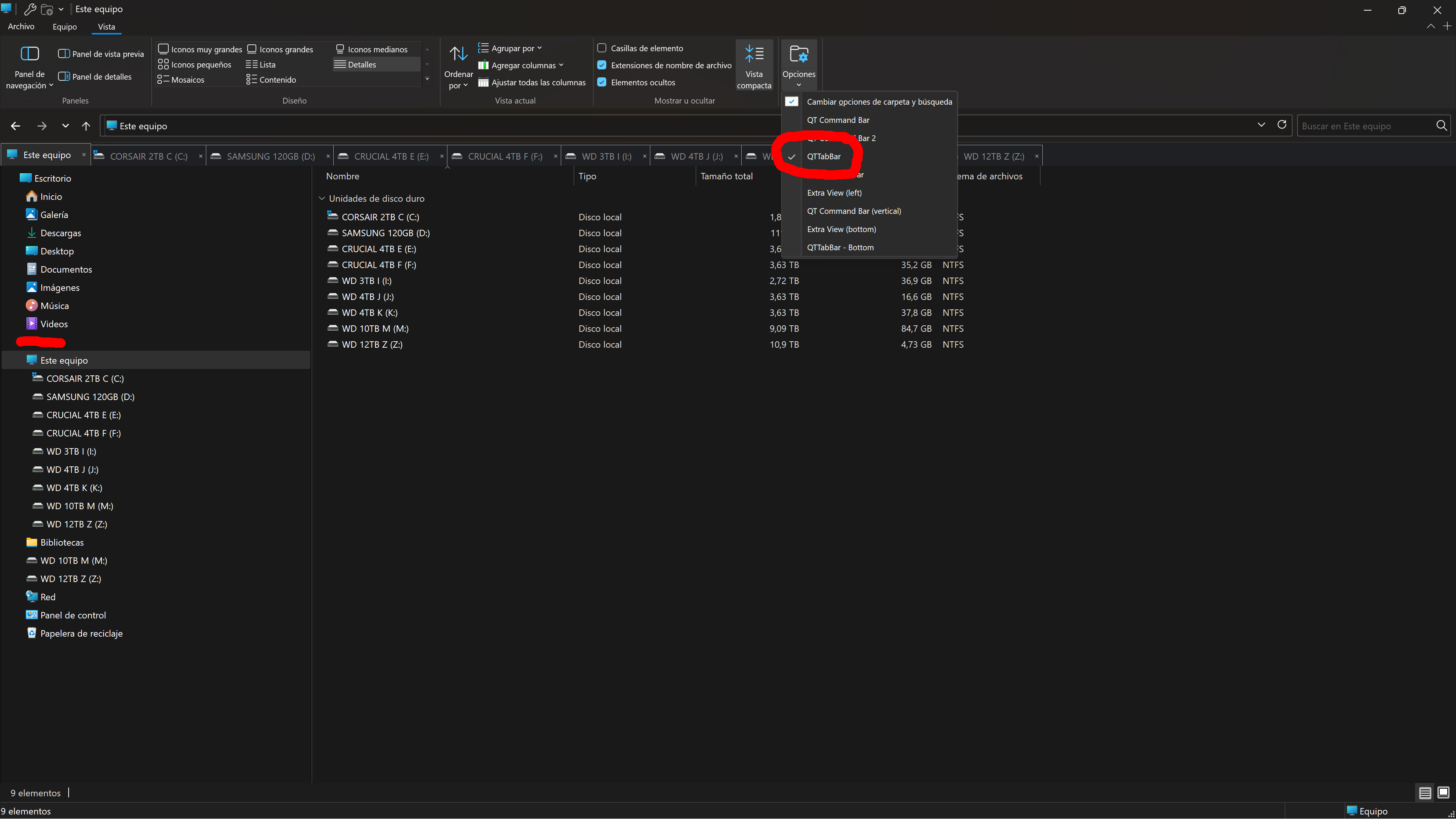Click the address bar path field
The image size is (1456, 819).
pos(678,126)
